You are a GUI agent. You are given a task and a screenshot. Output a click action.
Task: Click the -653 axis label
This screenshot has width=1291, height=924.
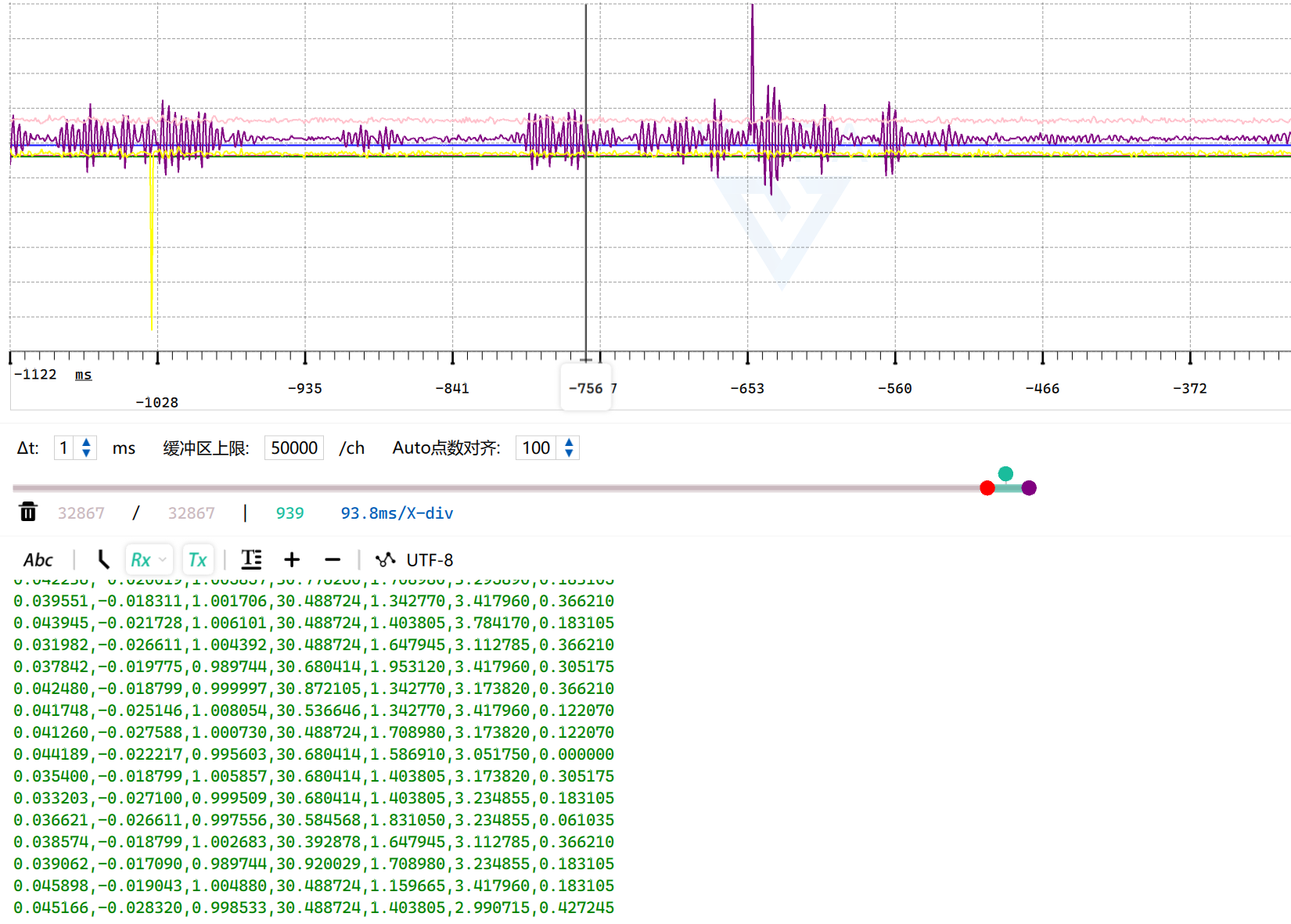(747, 388)
